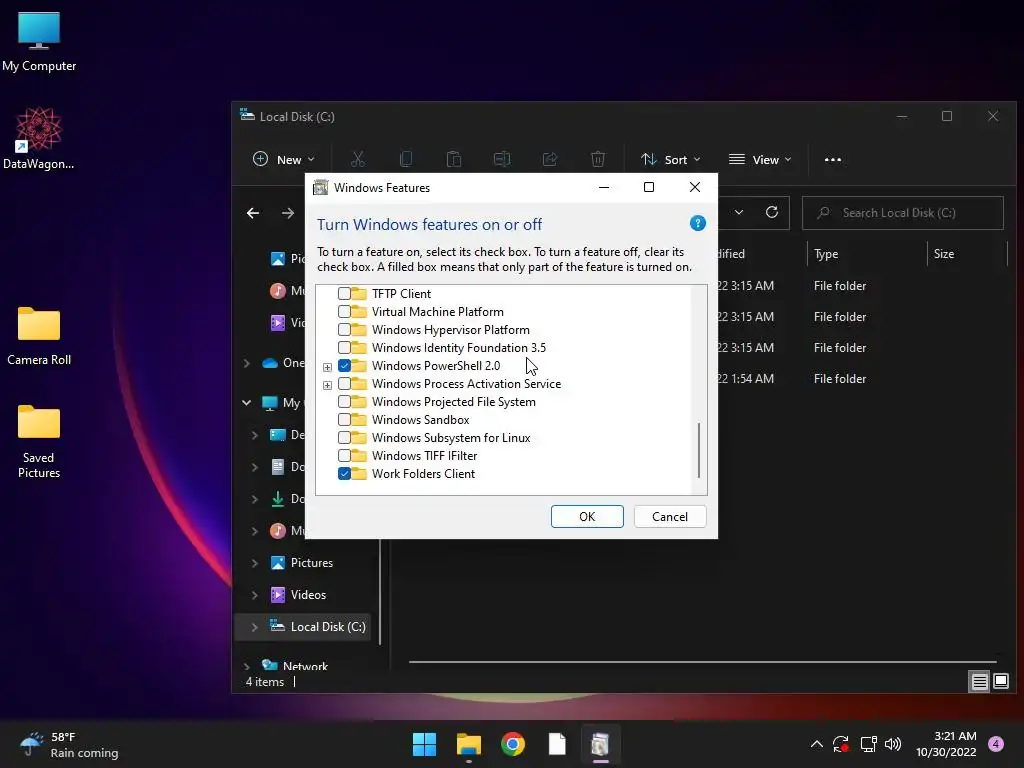Screen dimensions: 1024x768
Task: Open the clock and date flyout
Action: [x=946, y=744]
